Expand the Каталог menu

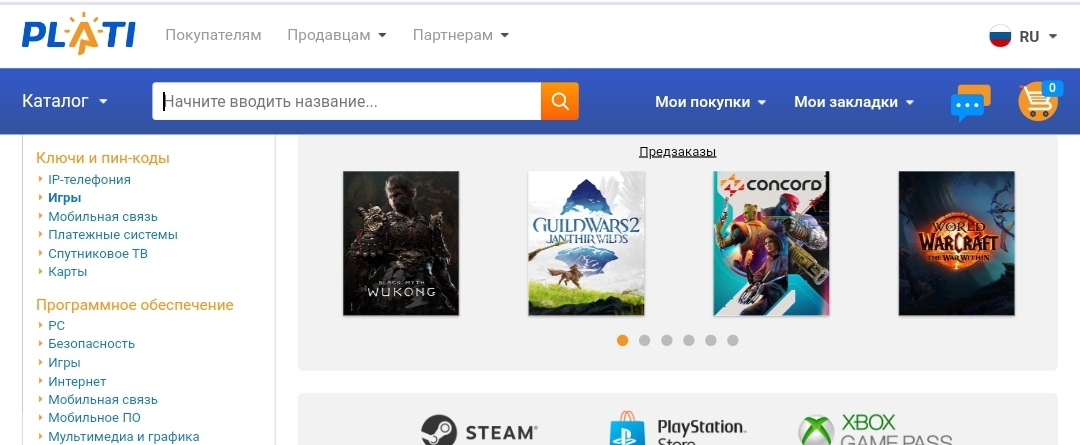(65, 101)
